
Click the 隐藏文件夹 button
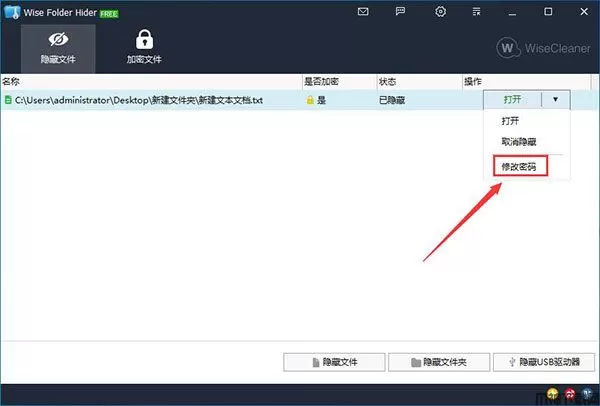pos(439,362)
